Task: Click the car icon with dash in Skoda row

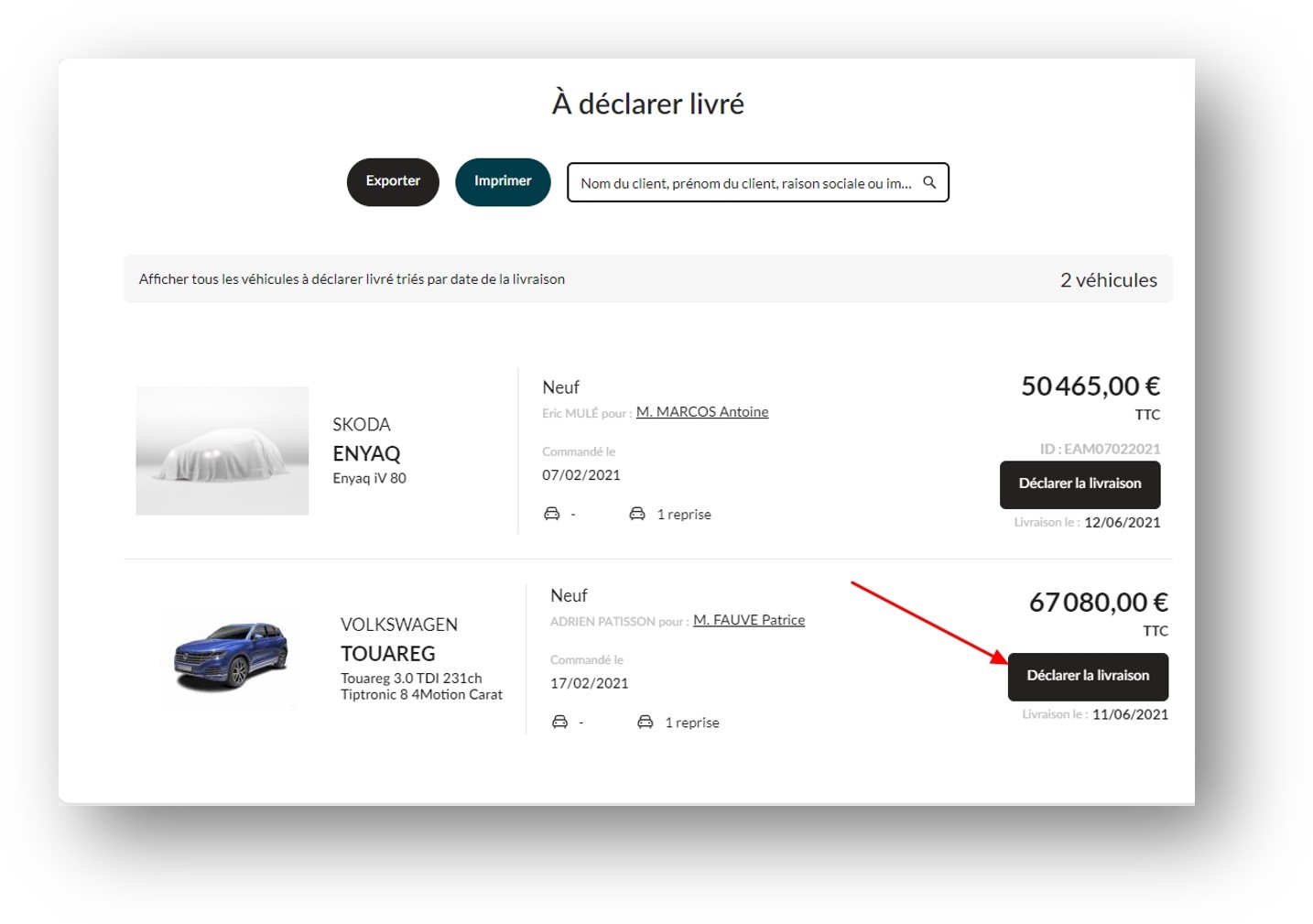Action: tap(551, 514)
